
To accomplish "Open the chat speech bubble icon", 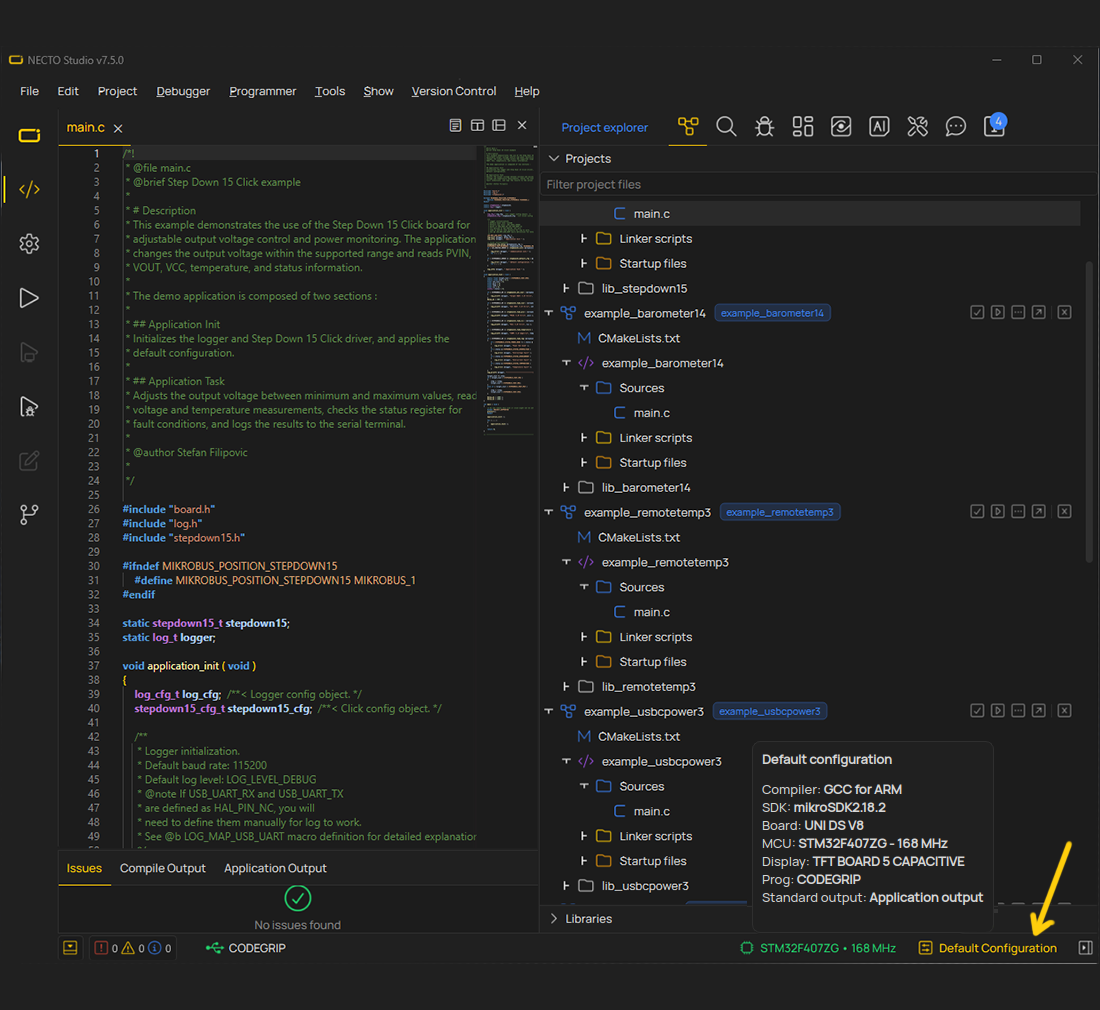I will click(x=955, y=126).
